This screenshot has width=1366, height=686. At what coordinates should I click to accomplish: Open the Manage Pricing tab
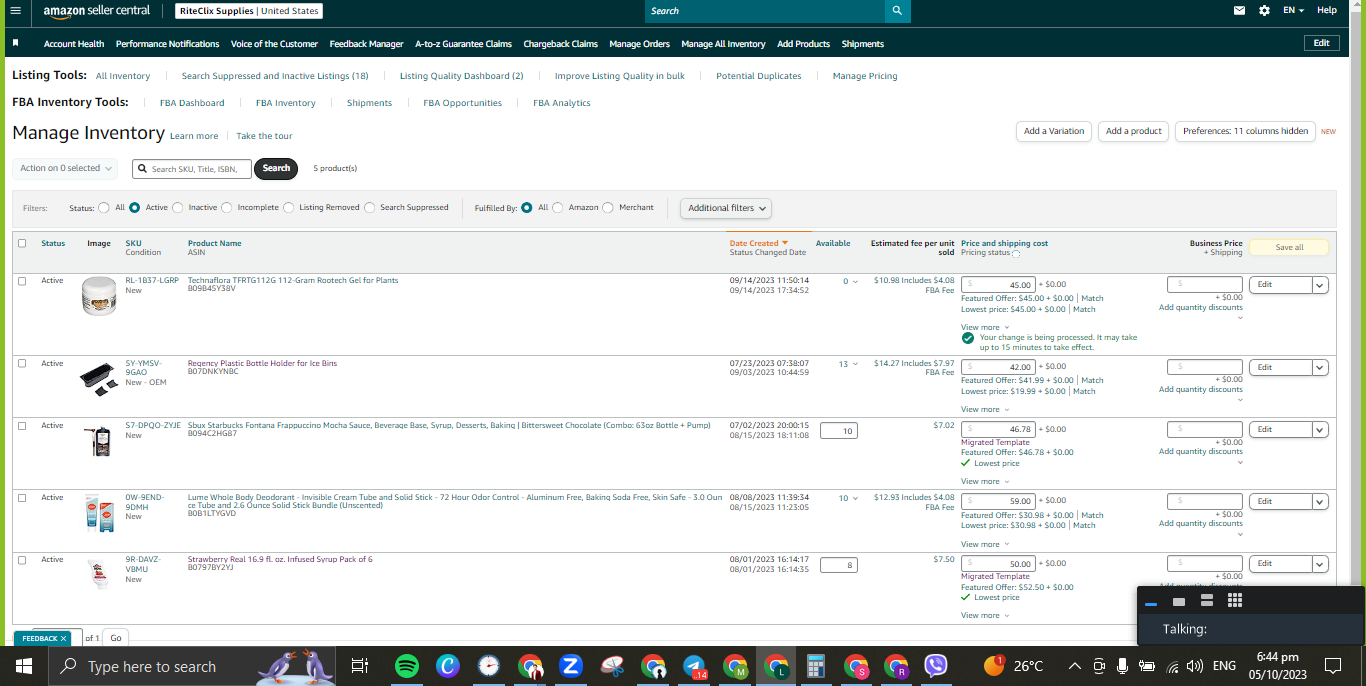[x=865, y=76]
